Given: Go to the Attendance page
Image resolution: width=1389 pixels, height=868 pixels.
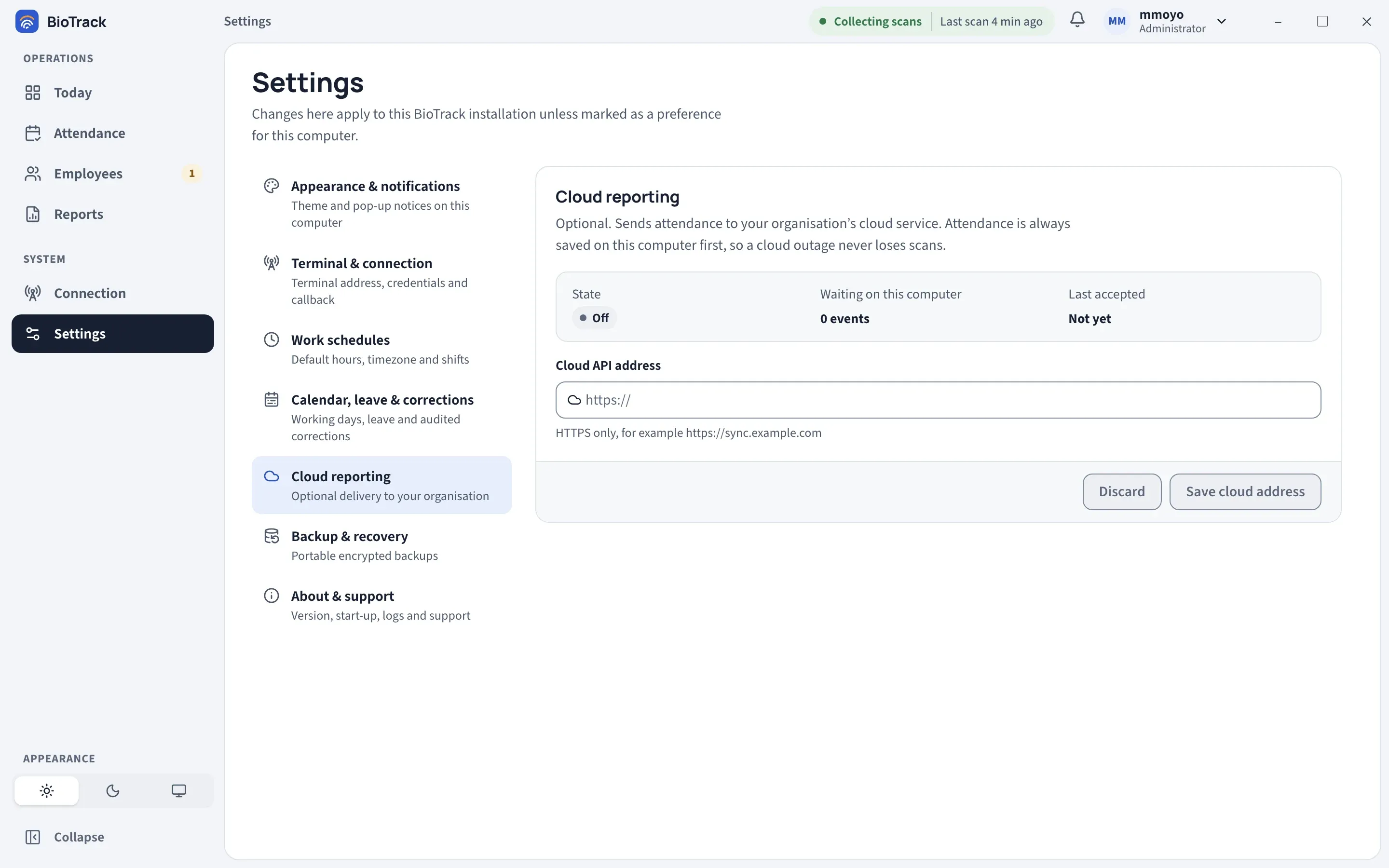Looking at the screenshot, I should point(112,133).
